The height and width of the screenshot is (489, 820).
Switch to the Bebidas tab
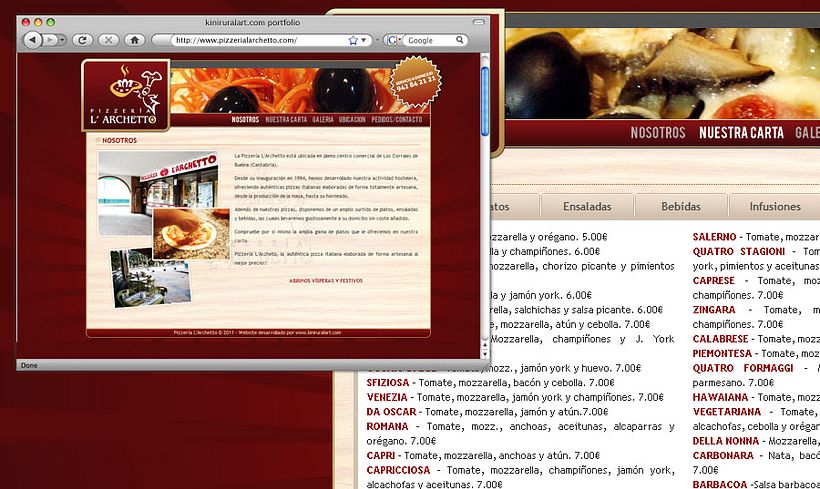[x=681, y=207]
